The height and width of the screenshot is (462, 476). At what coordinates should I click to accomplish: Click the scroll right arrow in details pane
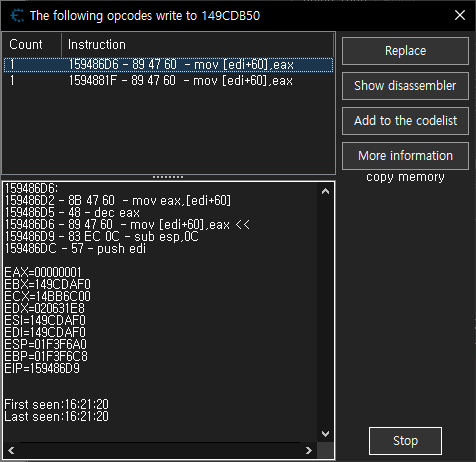[x=309, y=451]
